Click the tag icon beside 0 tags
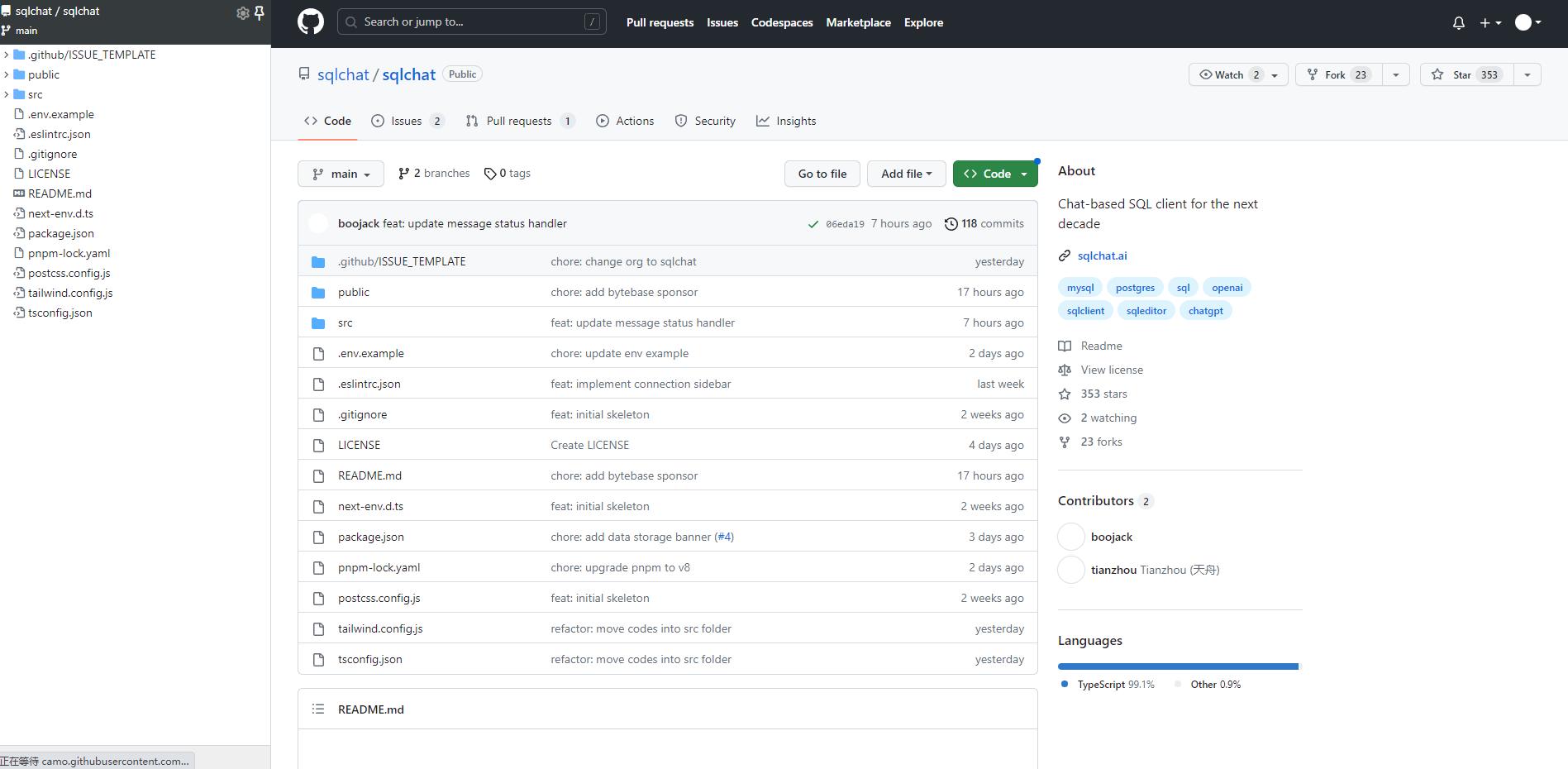 [490, 174]
